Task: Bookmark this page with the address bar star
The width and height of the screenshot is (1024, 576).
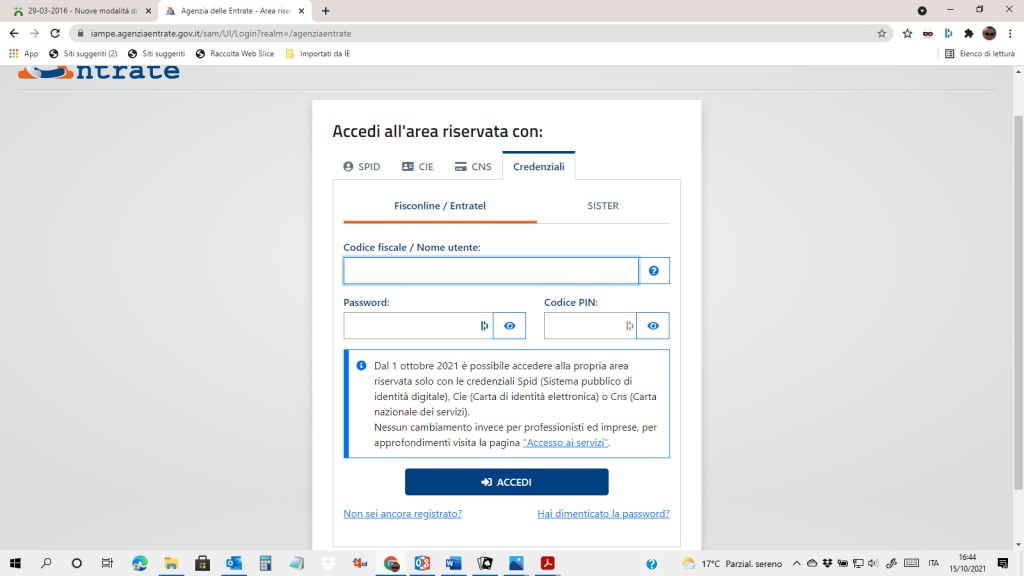Action: (x=882, y=33)
